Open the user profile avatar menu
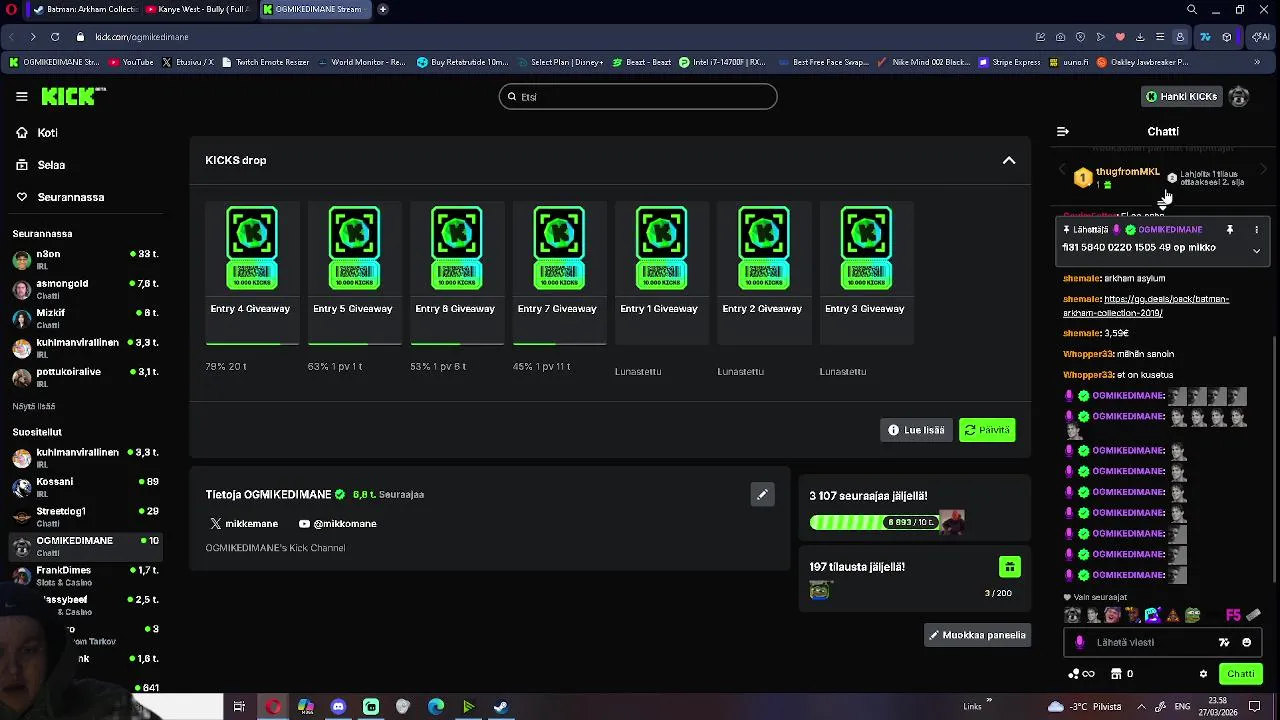Image resolution: width=1280 pixels, height=720 pixels. point(1239,96)
